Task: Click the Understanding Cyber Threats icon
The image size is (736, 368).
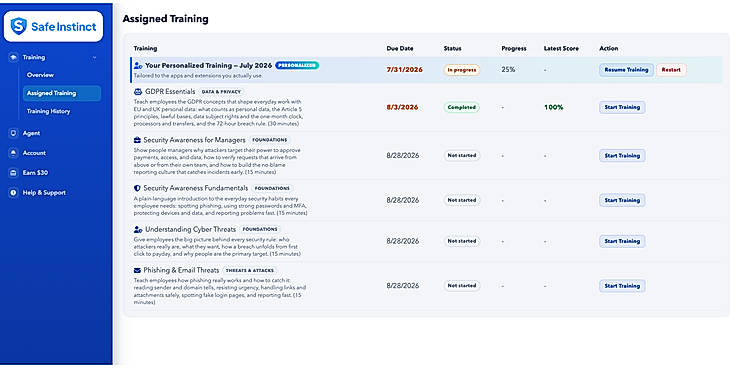Action: 138,230
